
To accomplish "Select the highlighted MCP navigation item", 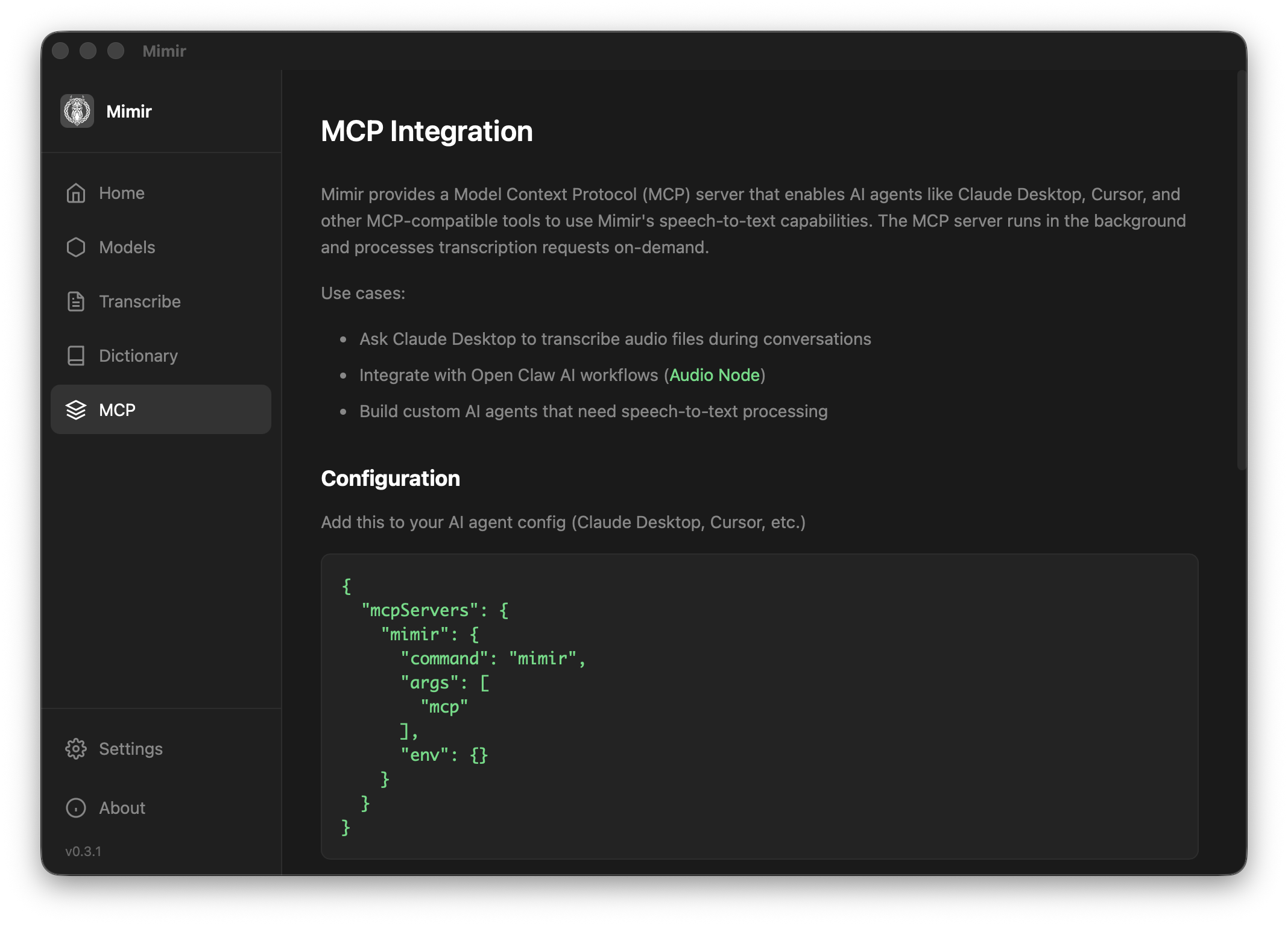I will pyautogui.click(x=117, y=410).
